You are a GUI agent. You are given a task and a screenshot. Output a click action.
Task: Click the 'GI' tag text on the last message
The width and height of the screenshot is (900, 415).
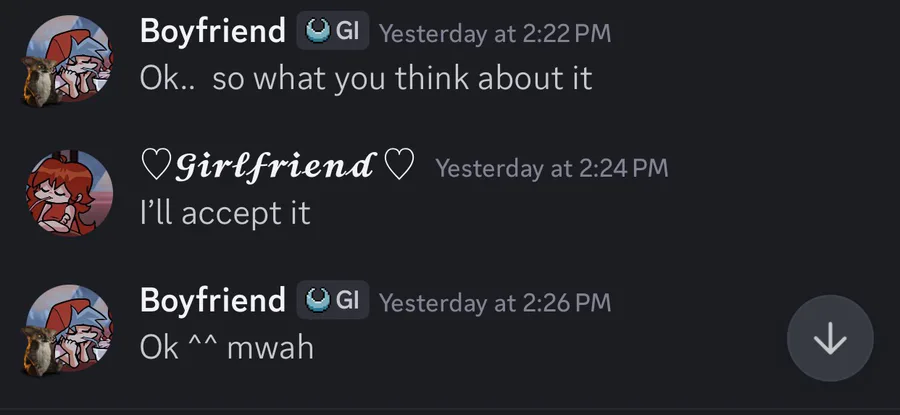[348, 300]
